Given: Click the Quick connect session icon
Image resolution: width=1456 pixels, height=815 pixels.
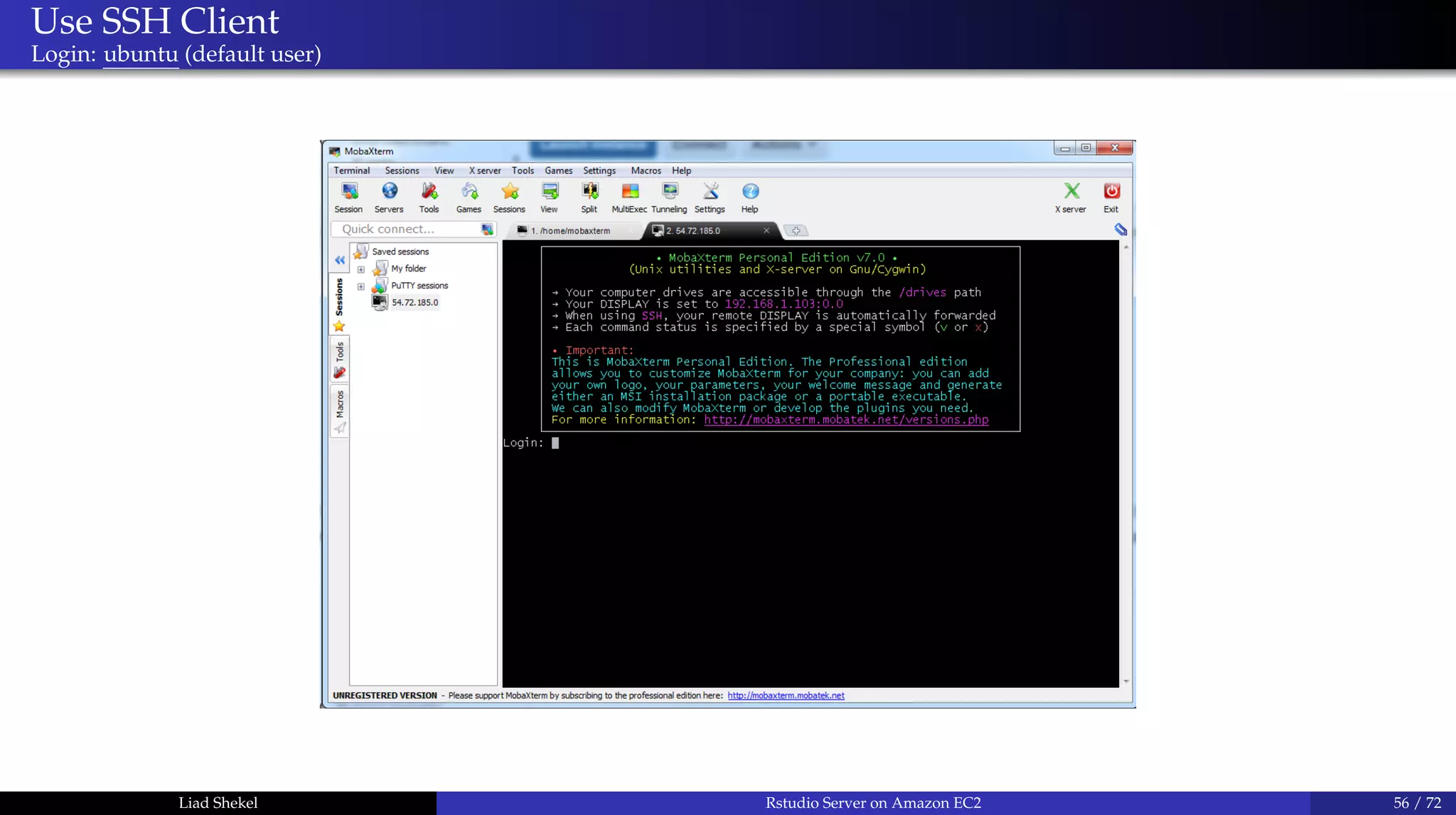Looking at the screenshot, I should (x=487, y=229).
